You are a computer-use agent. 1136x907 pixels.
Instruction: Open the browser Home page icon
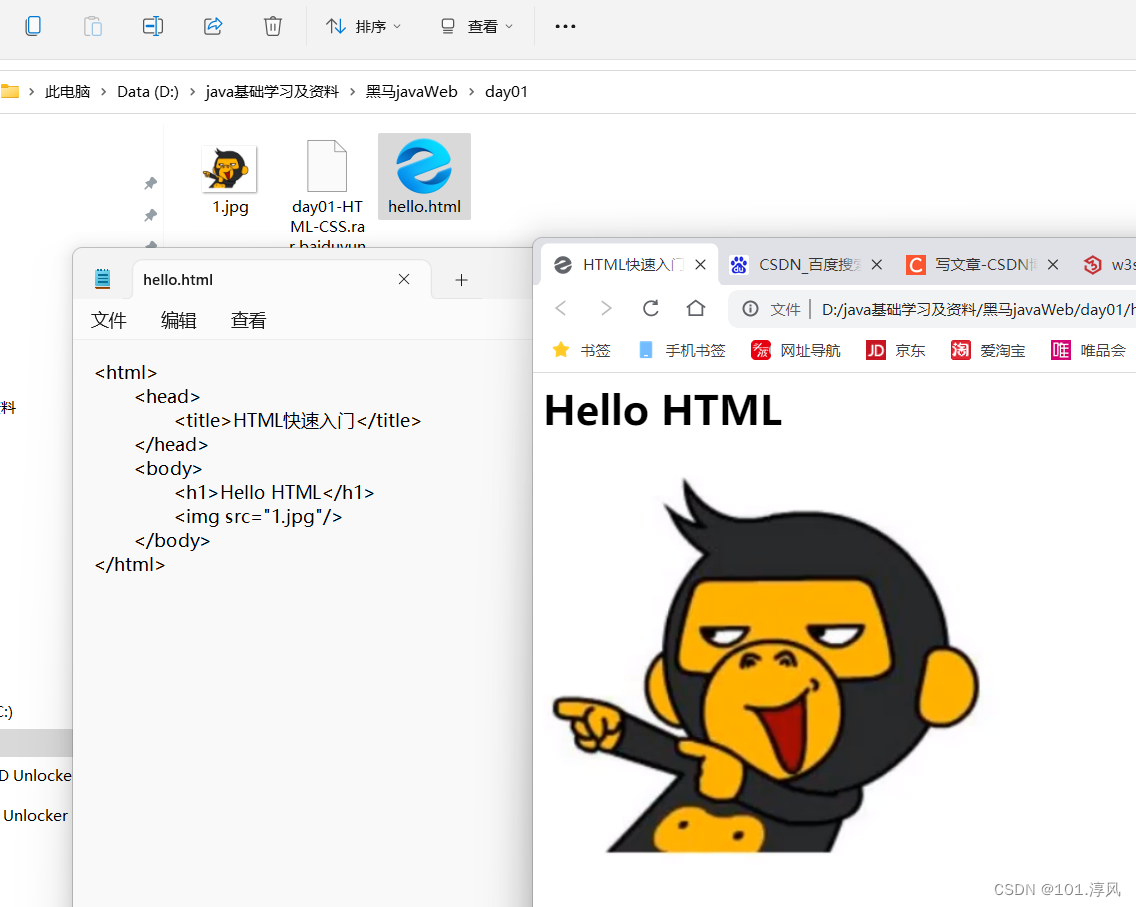[696, 308]
